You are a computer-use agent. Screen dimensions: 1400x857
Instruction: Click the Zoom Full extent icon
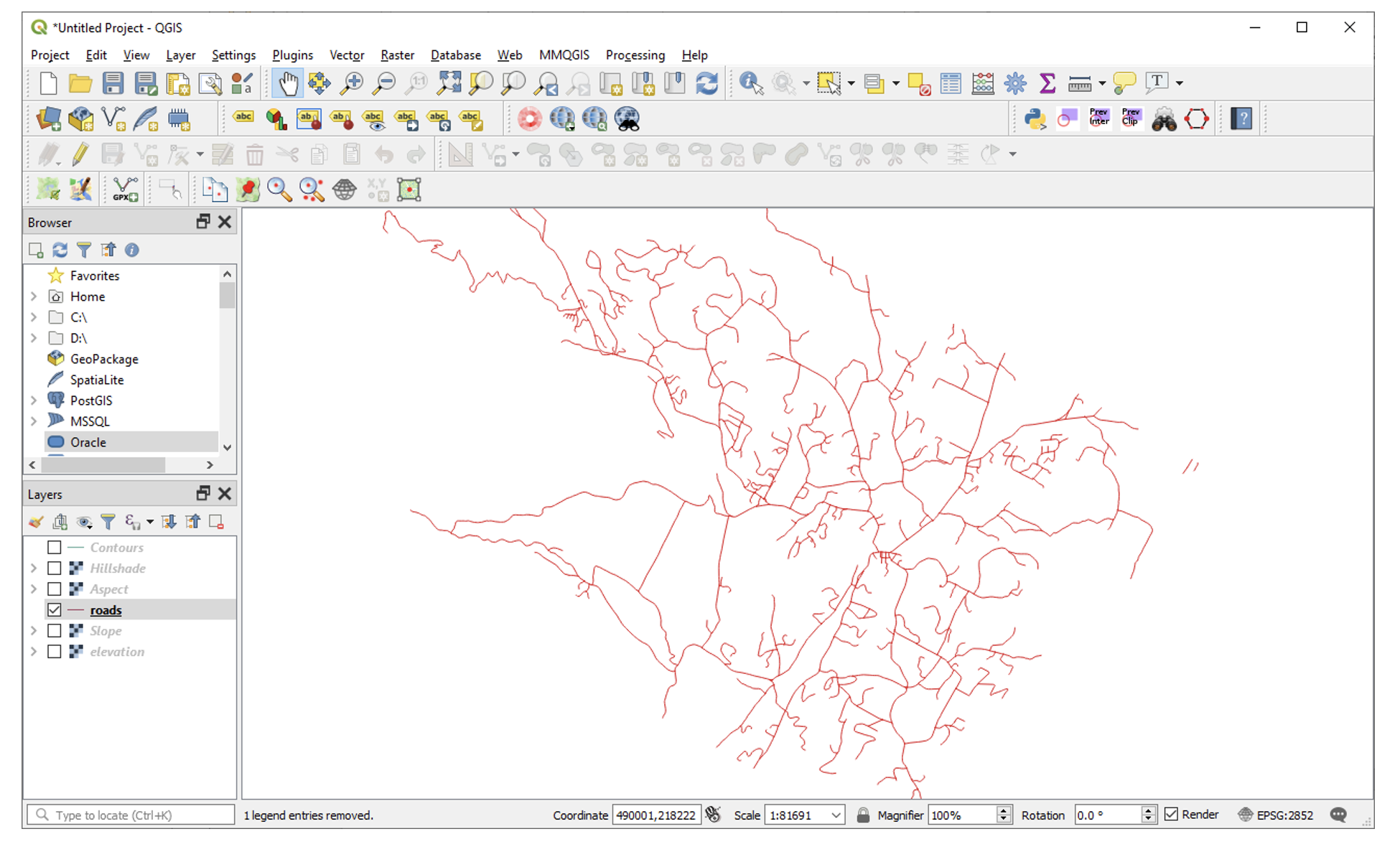(x=449, y=84)
